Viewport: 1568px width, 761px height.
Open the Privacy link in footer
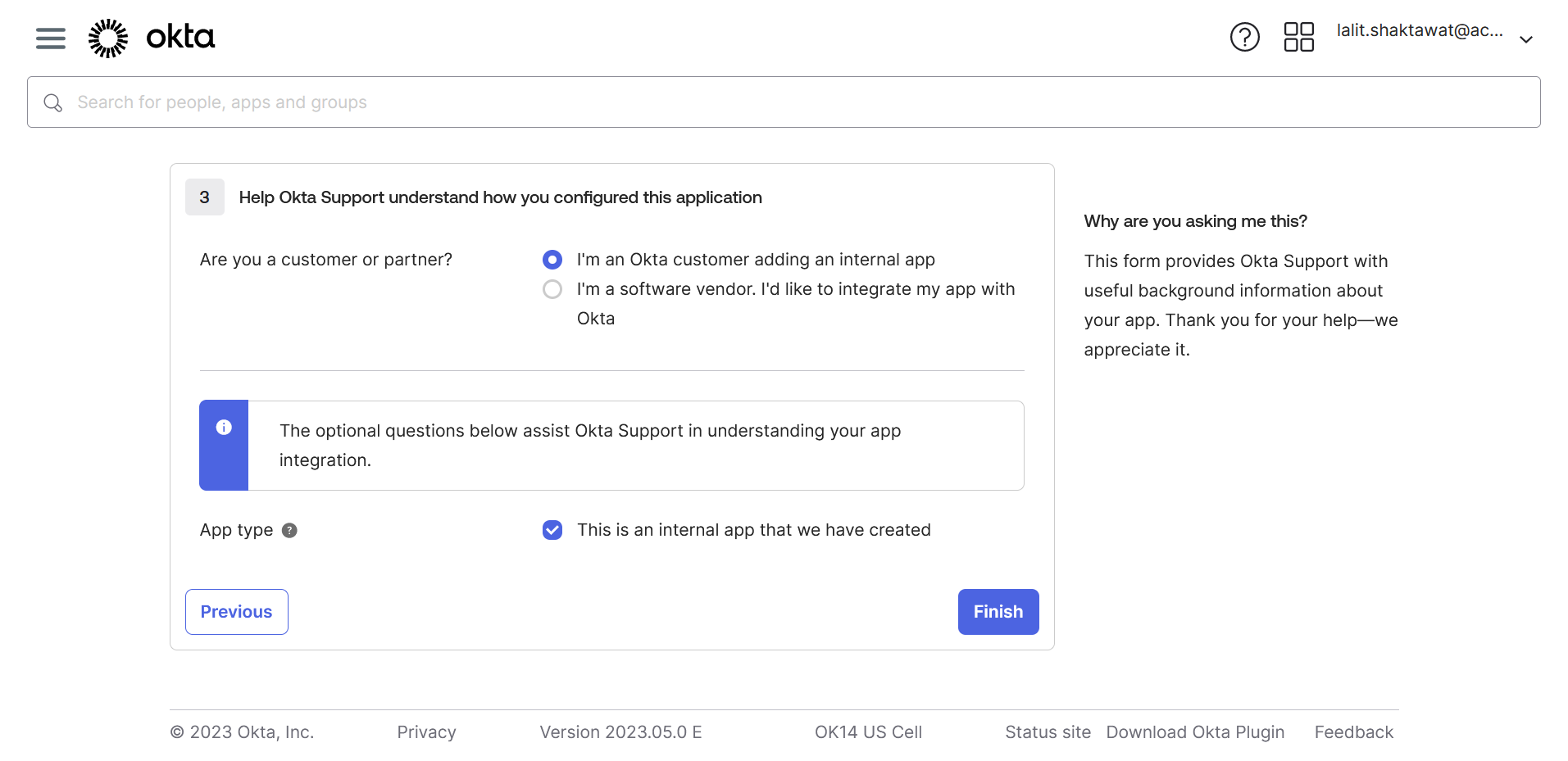pyautogui.click(x=426, y=732)
